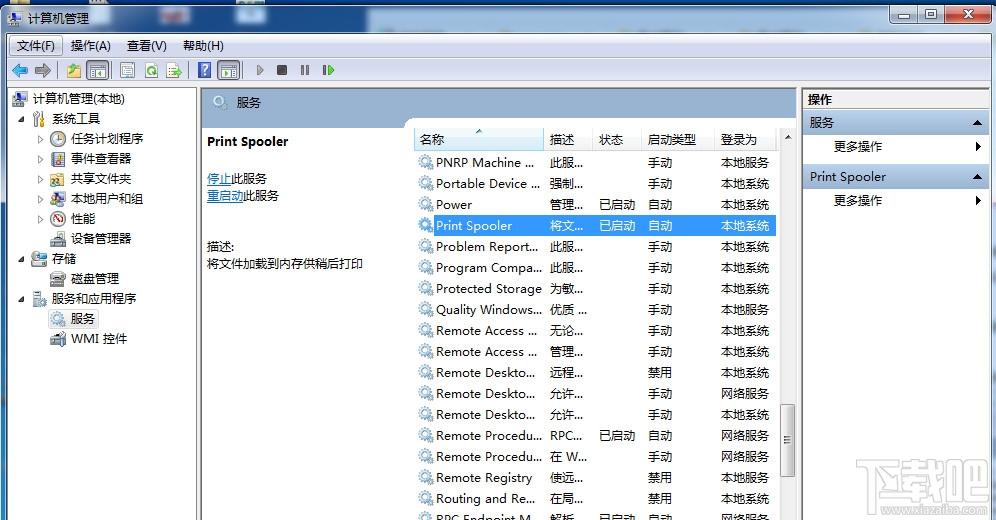This screenshot has width=996, height=520.
Task: Expand the 共享文件夹 node arrow
Action: (x=40, y=179)
